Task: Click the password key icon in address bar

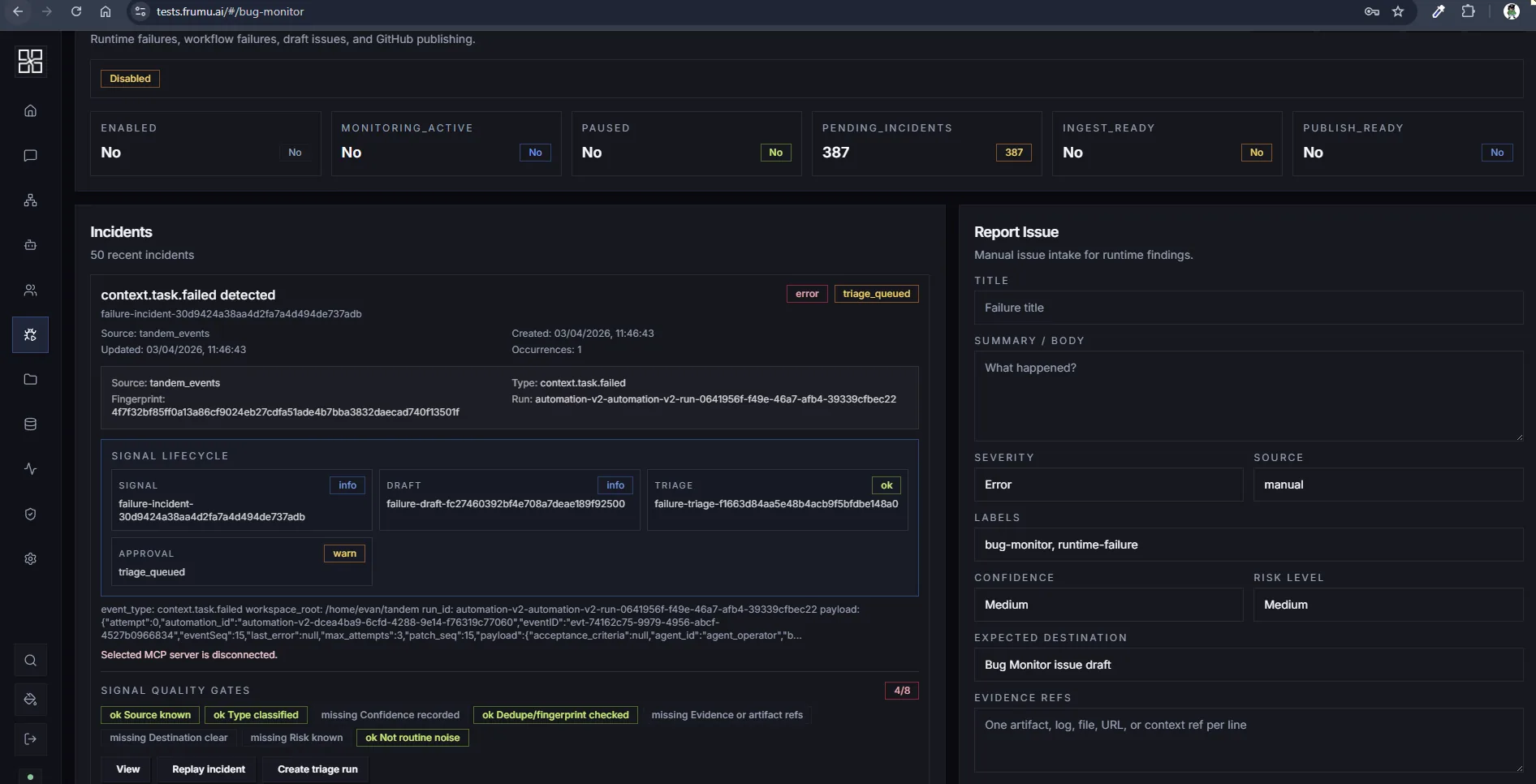Action: [1372, 11]
